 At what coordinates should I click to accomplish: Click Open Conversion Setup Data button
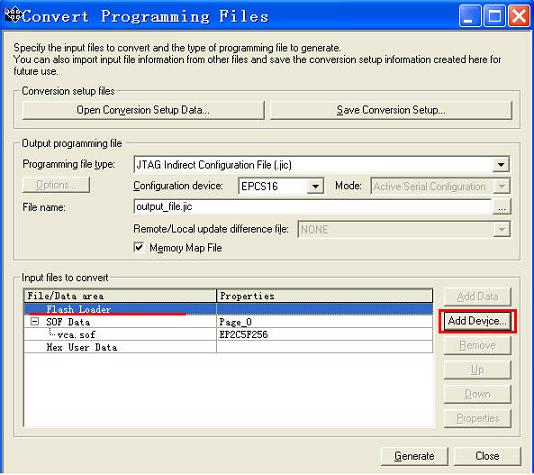click(143, 110)
